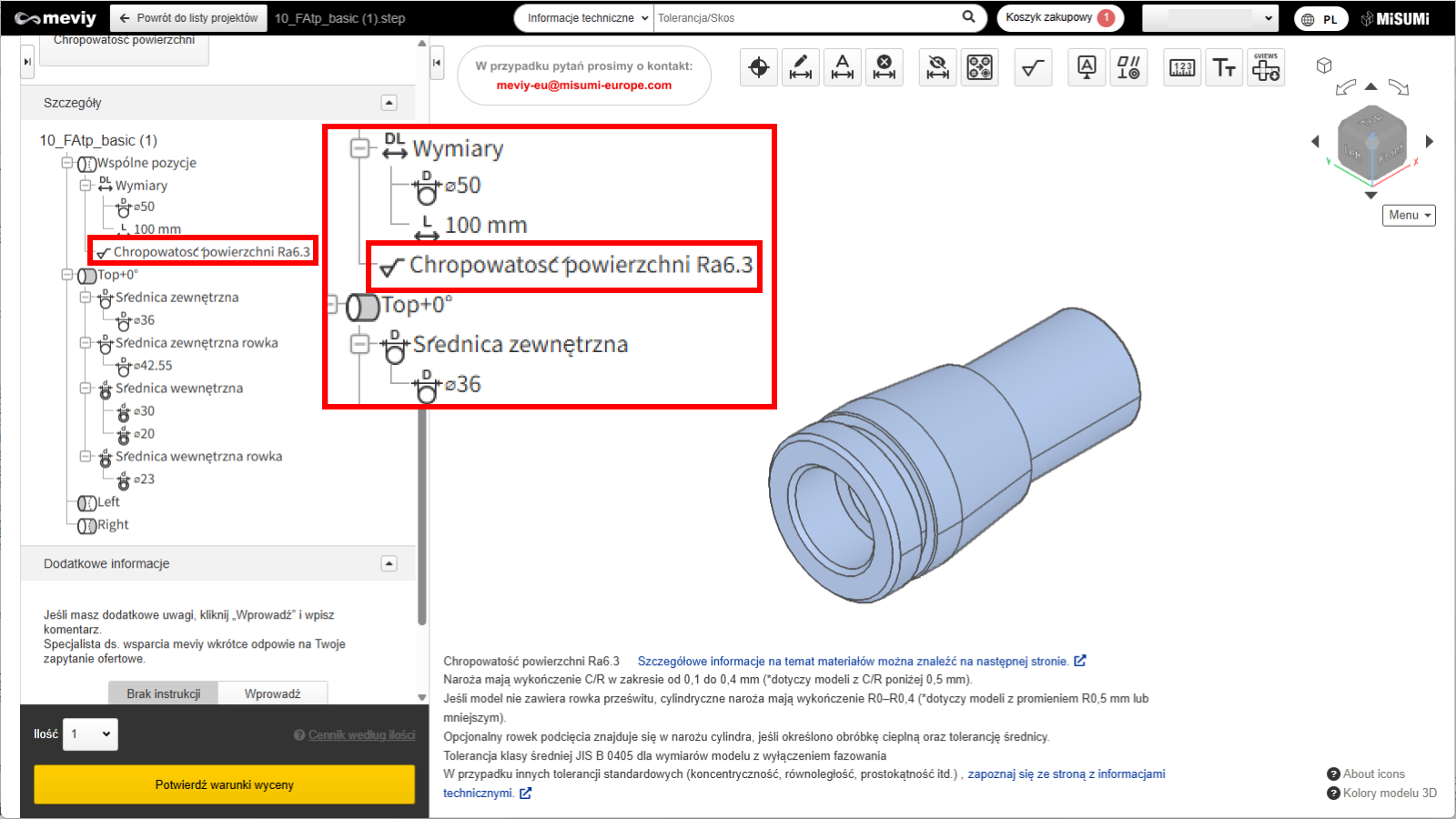Screen dimensions: 1456x819
Task: Toggle hide dimensions eye-slash icon
Action: 937,67
